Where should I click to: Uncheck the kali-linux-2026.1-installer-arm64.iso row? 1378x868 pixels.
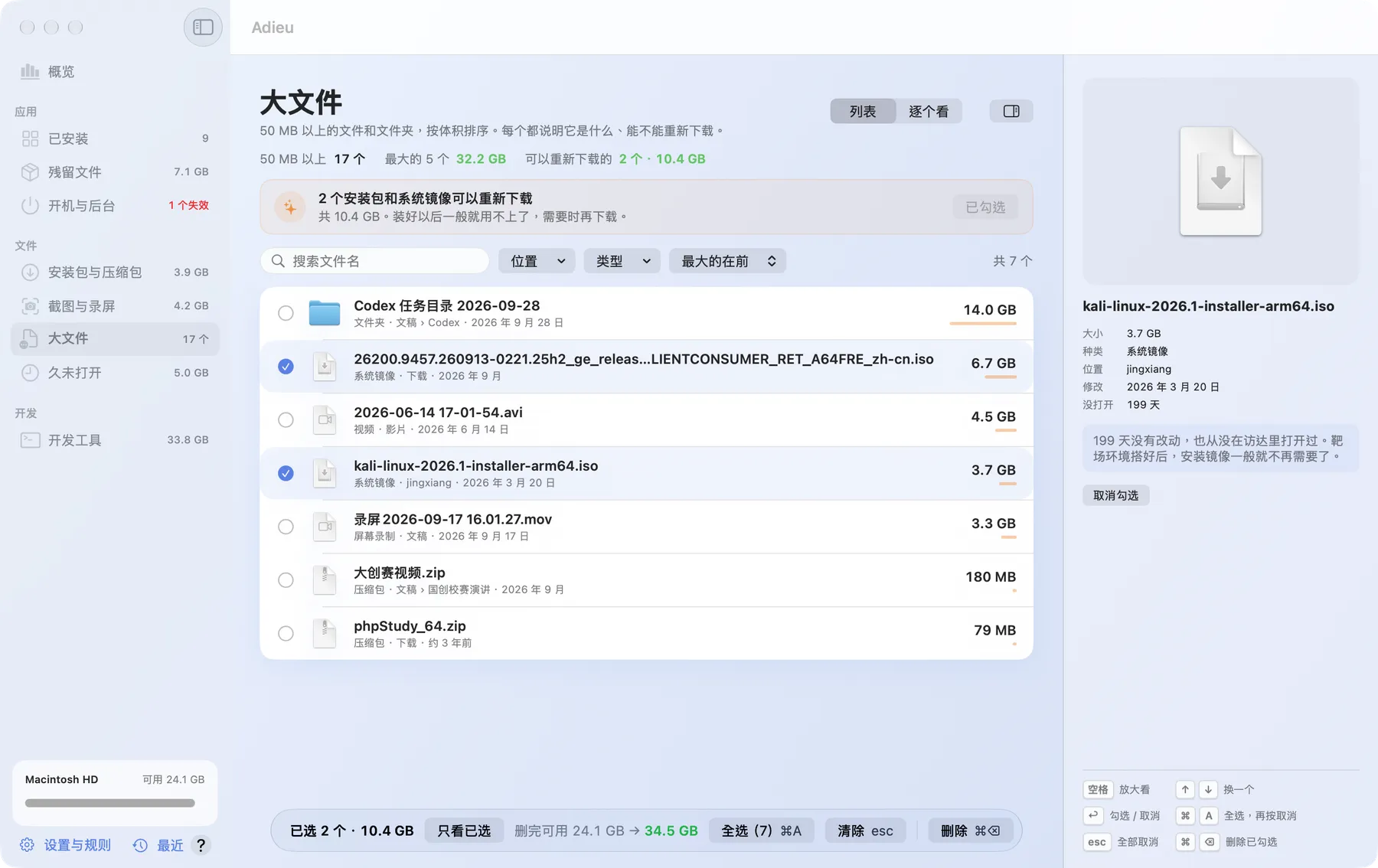[x=286, y=473]
